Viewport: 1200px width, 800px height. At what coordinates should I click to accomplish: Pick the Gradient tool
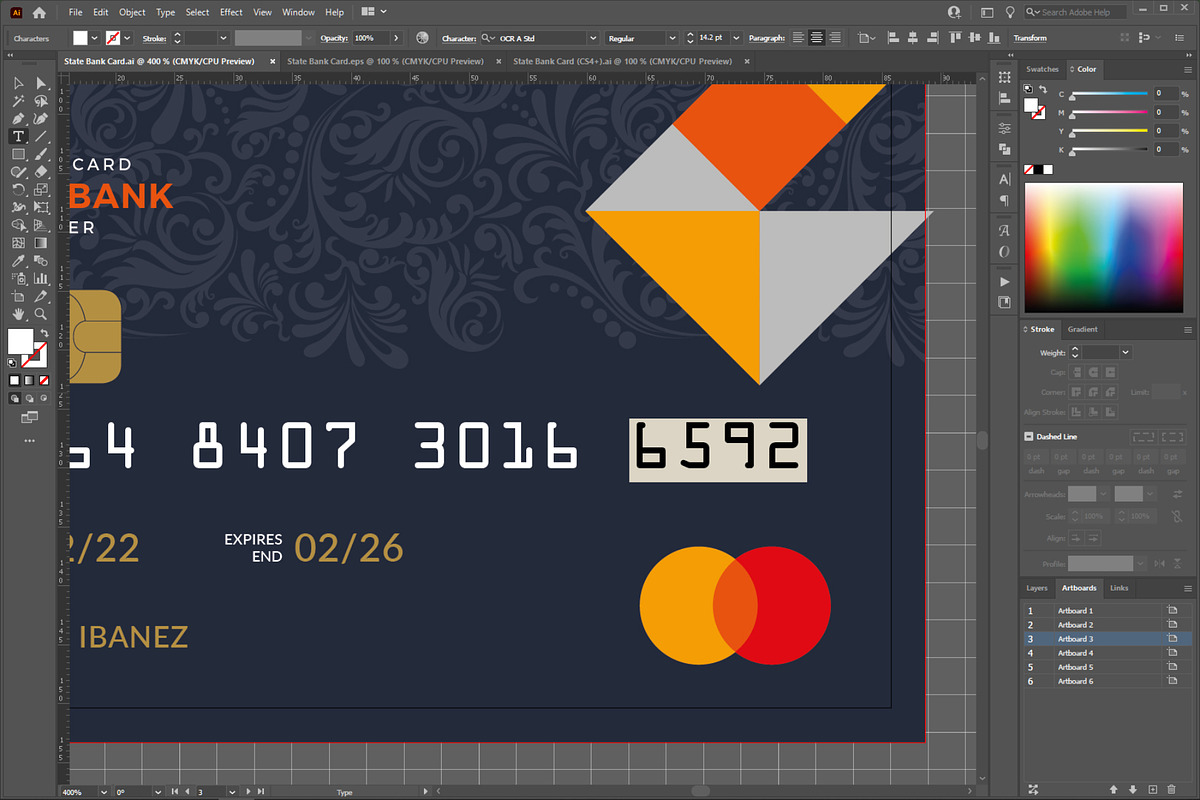point(41,243)
